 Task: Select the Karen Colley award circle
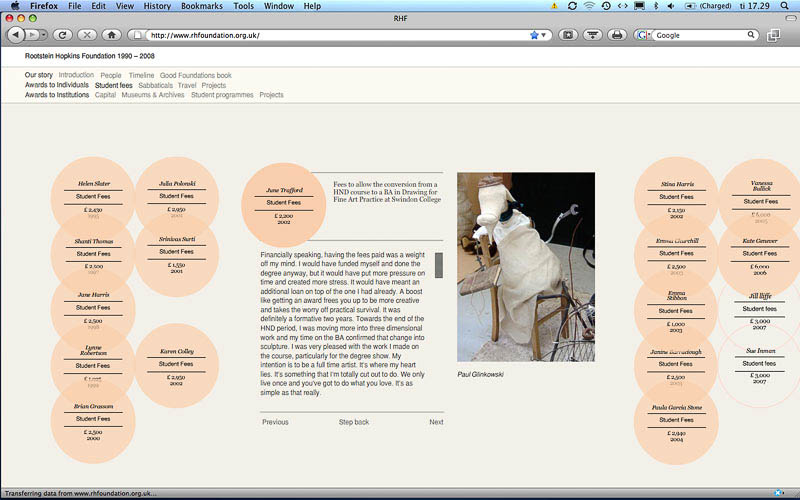177,365
